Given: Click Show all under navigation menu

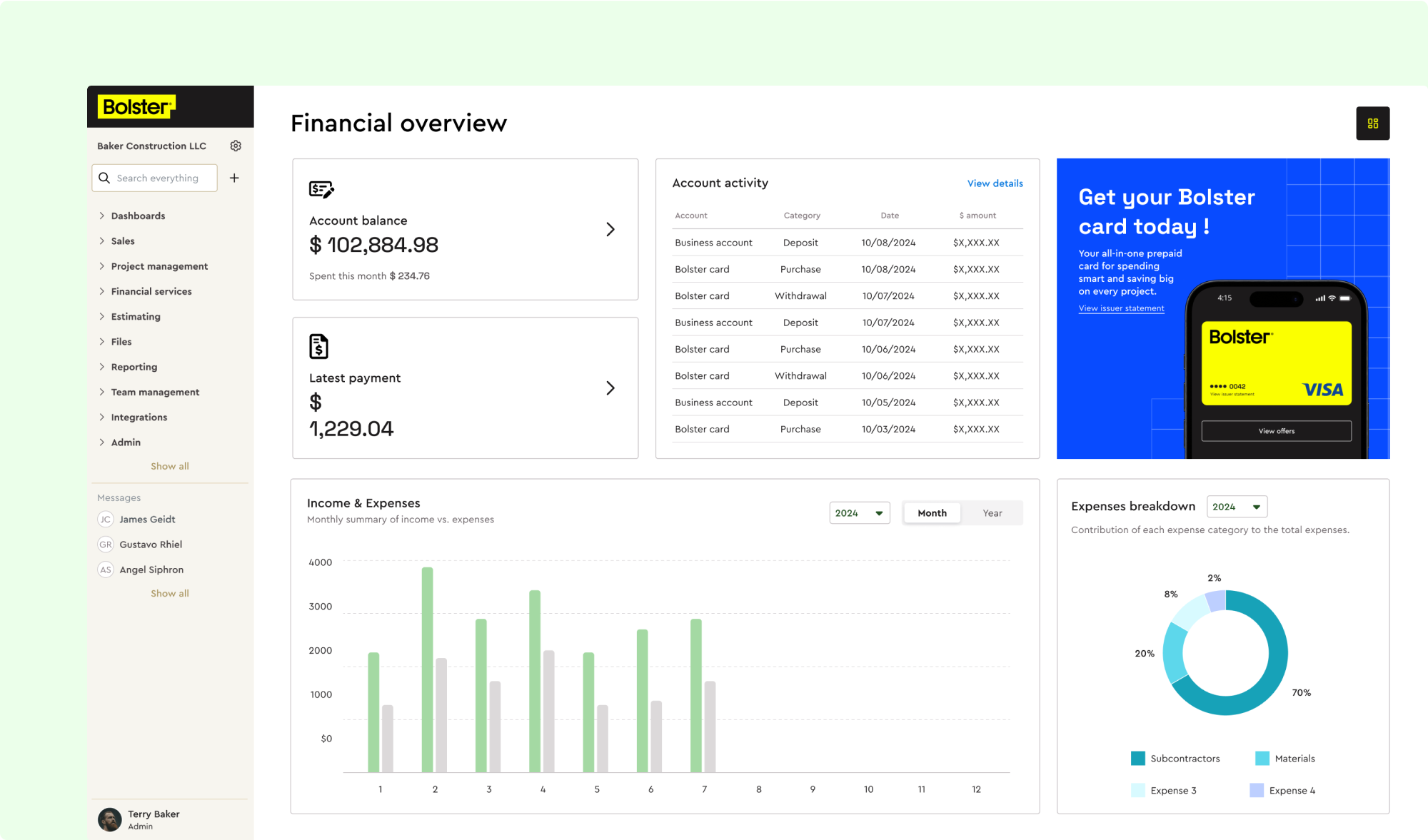Looking at the screenshot, I should point(170,466).
